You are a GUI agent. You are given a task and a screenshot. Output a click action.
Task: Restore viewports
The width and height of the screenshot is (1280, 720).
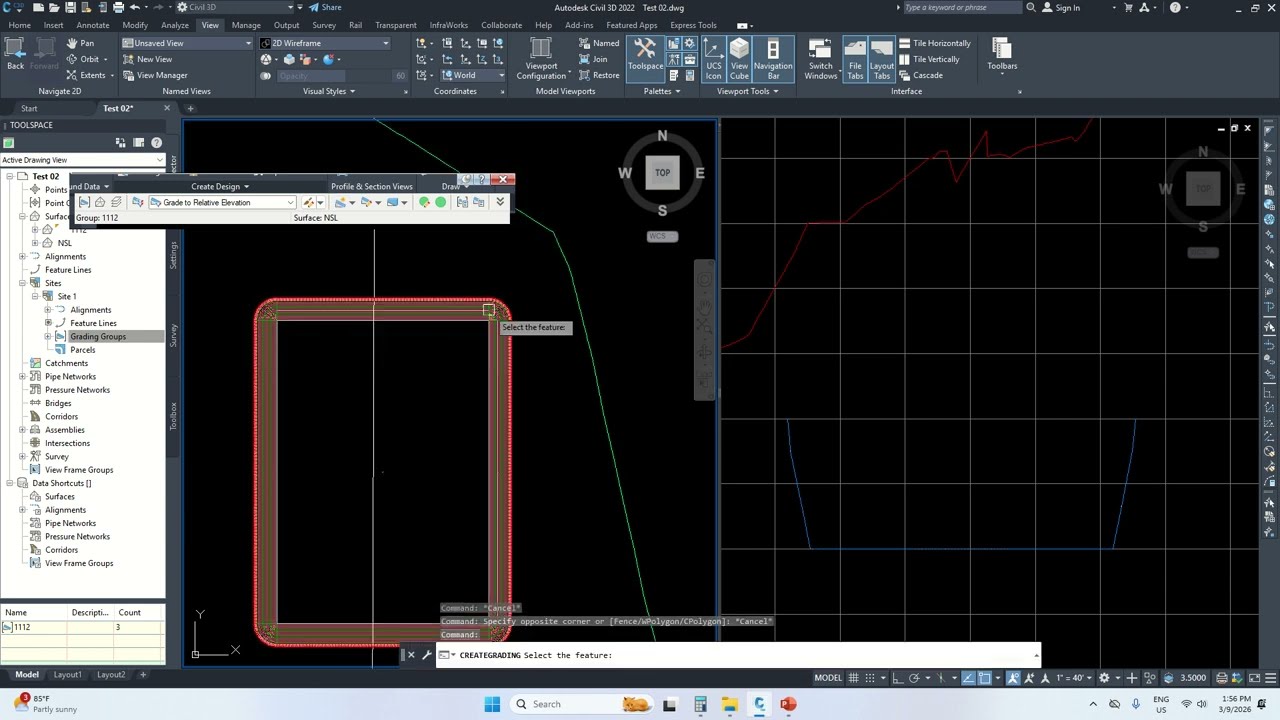[x=599, y=75]
